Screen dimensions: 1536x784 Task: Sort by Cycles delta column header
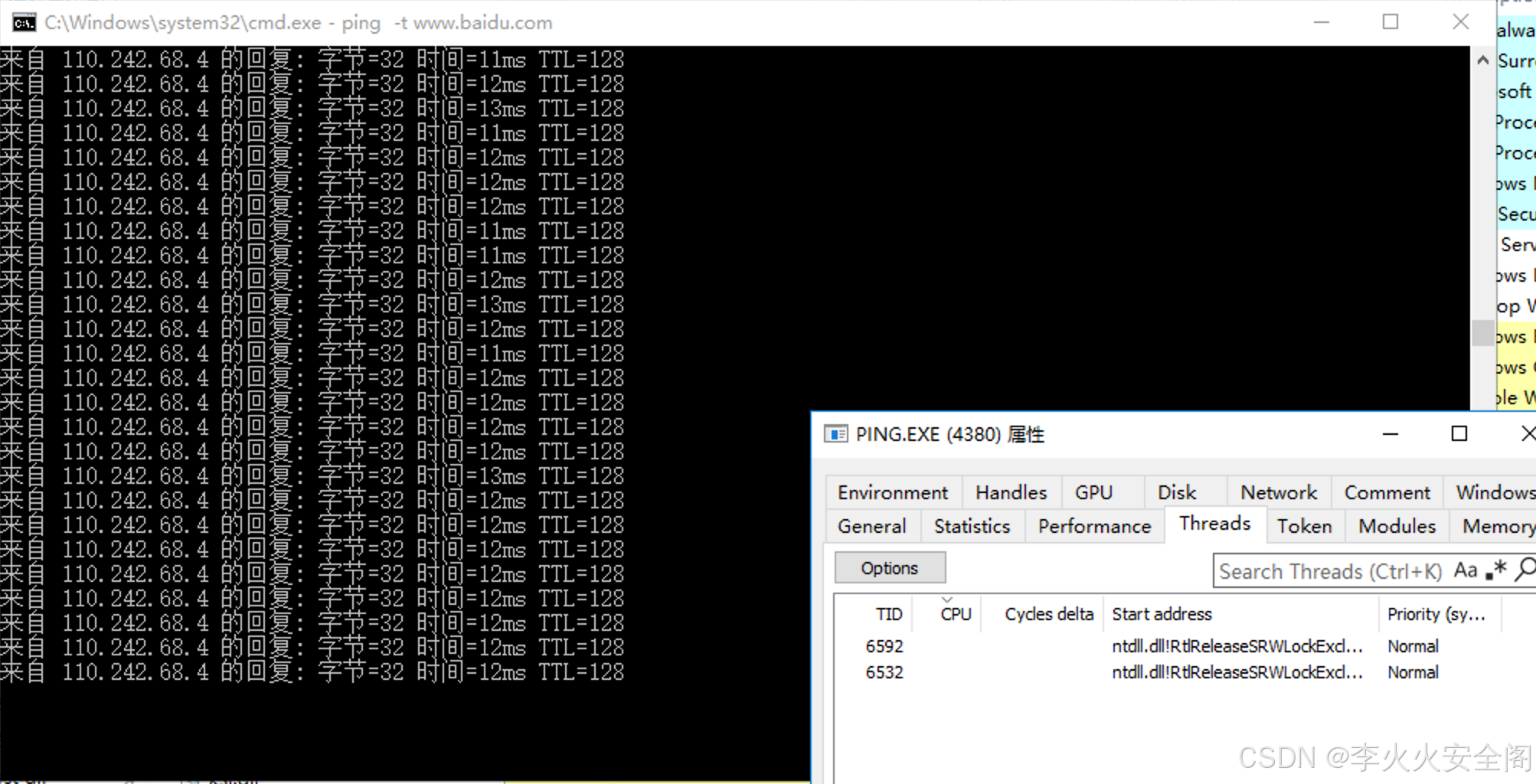pos(1044,614)
